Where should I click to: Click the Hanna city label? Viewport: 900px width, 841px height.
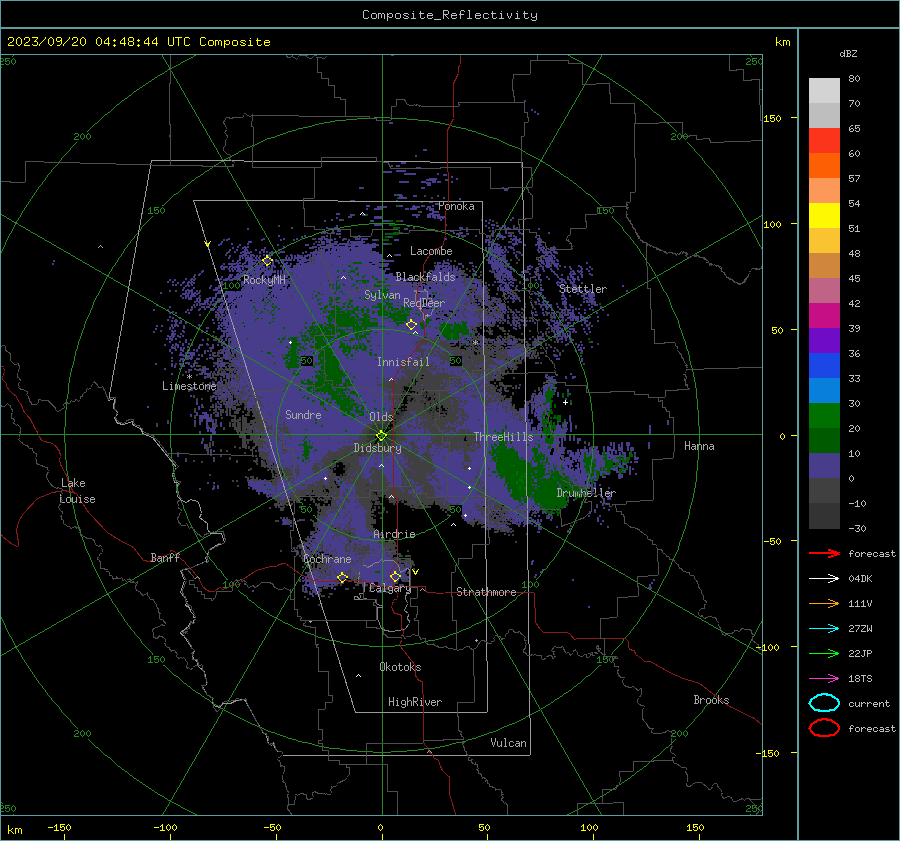tap(699, 446)
